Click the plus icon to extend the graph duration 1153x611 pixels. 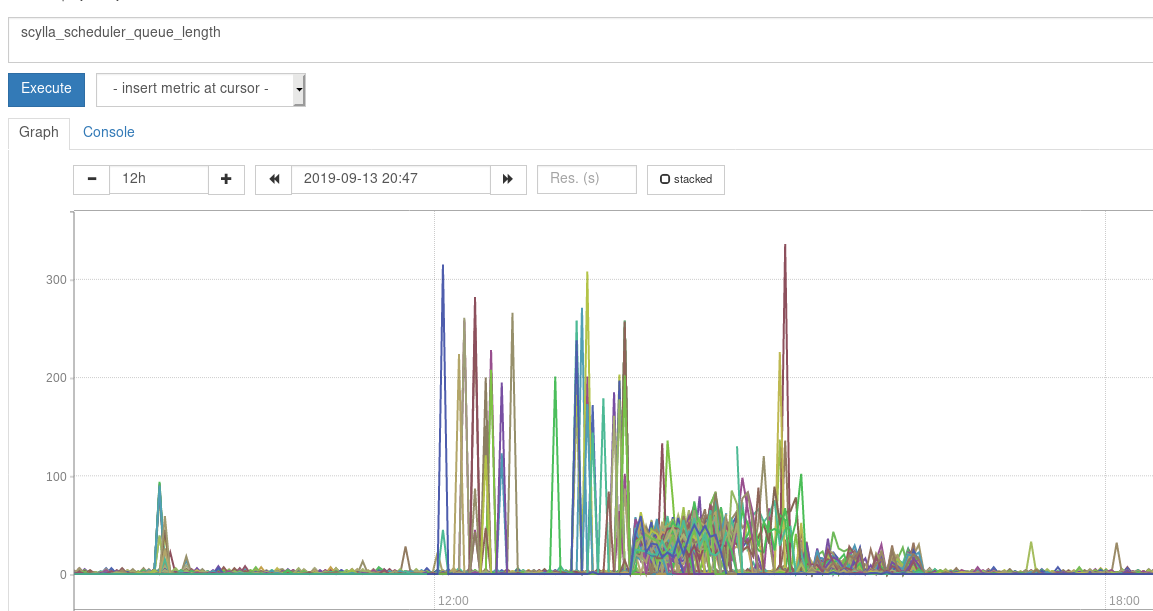[226, 179]
